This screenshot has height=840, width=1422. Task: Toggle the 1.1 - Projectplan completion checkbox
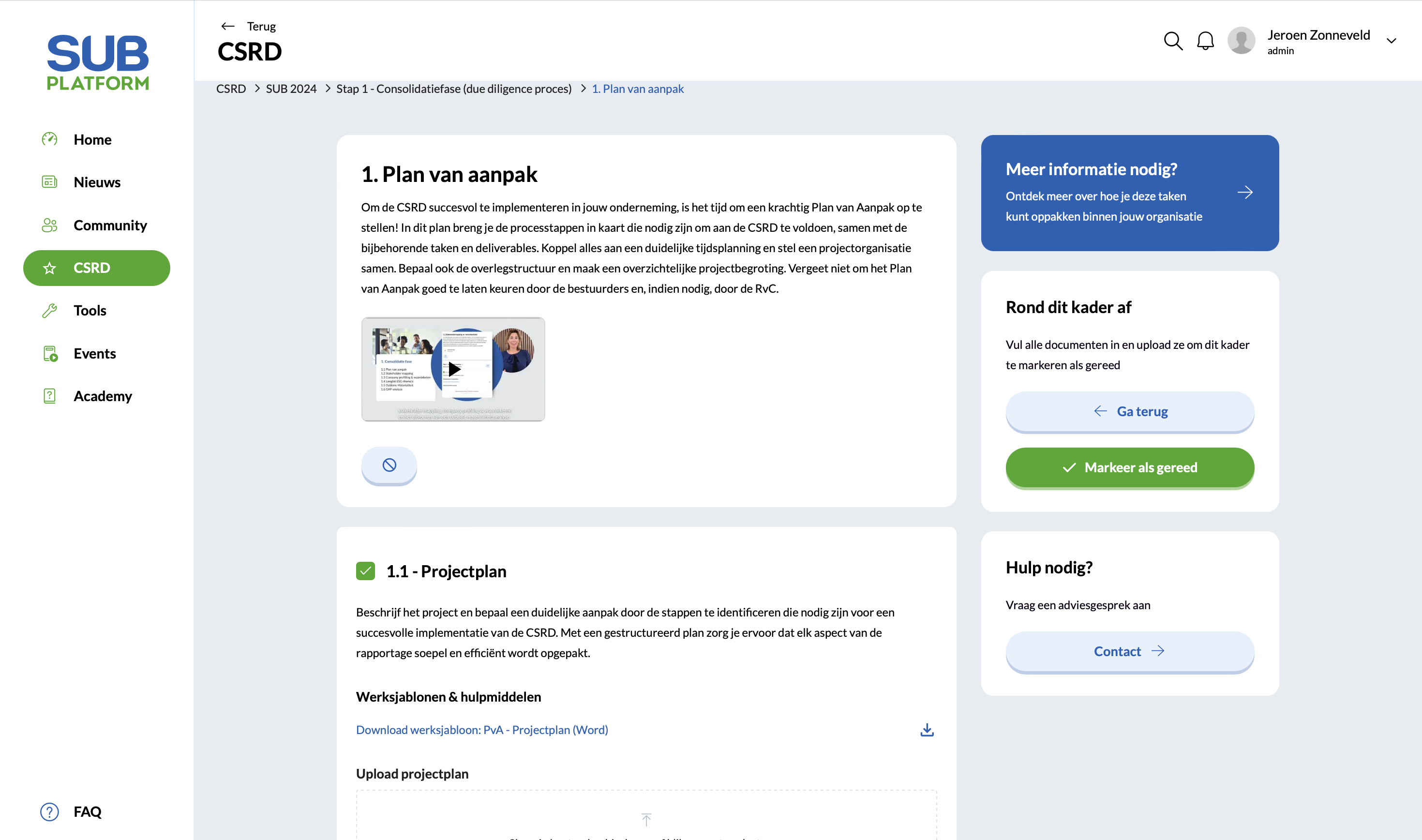(x=366, y=570)
